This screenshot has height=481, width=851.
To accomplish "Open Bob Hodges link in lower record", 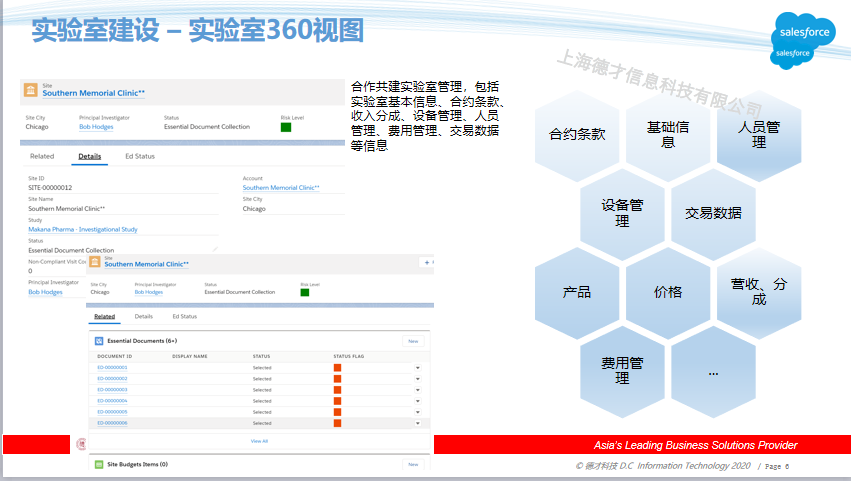I will click(149, 292).
